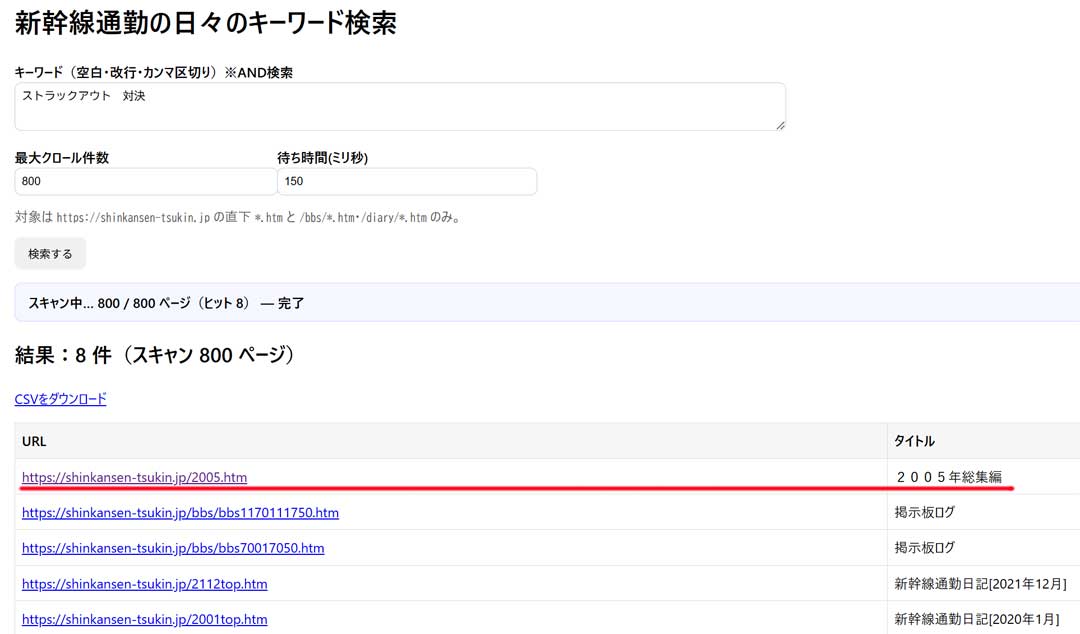Open the bbs1170111750.htm result link
The image size is (1080, 634).
180,513
